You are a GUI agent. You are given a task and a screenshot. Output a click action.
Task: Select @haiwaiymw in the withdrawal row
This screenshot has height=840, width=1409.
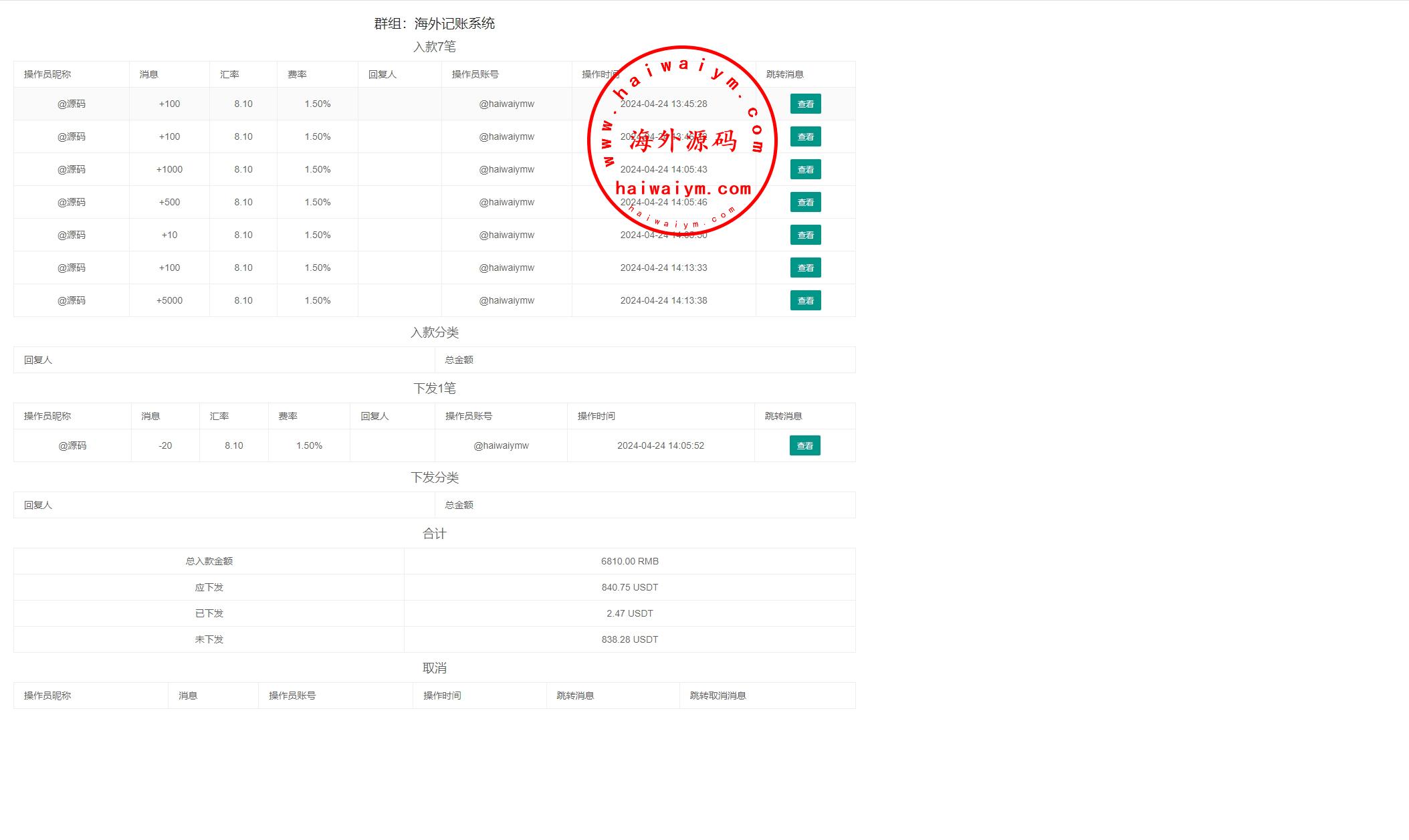[x=501, y=445]
